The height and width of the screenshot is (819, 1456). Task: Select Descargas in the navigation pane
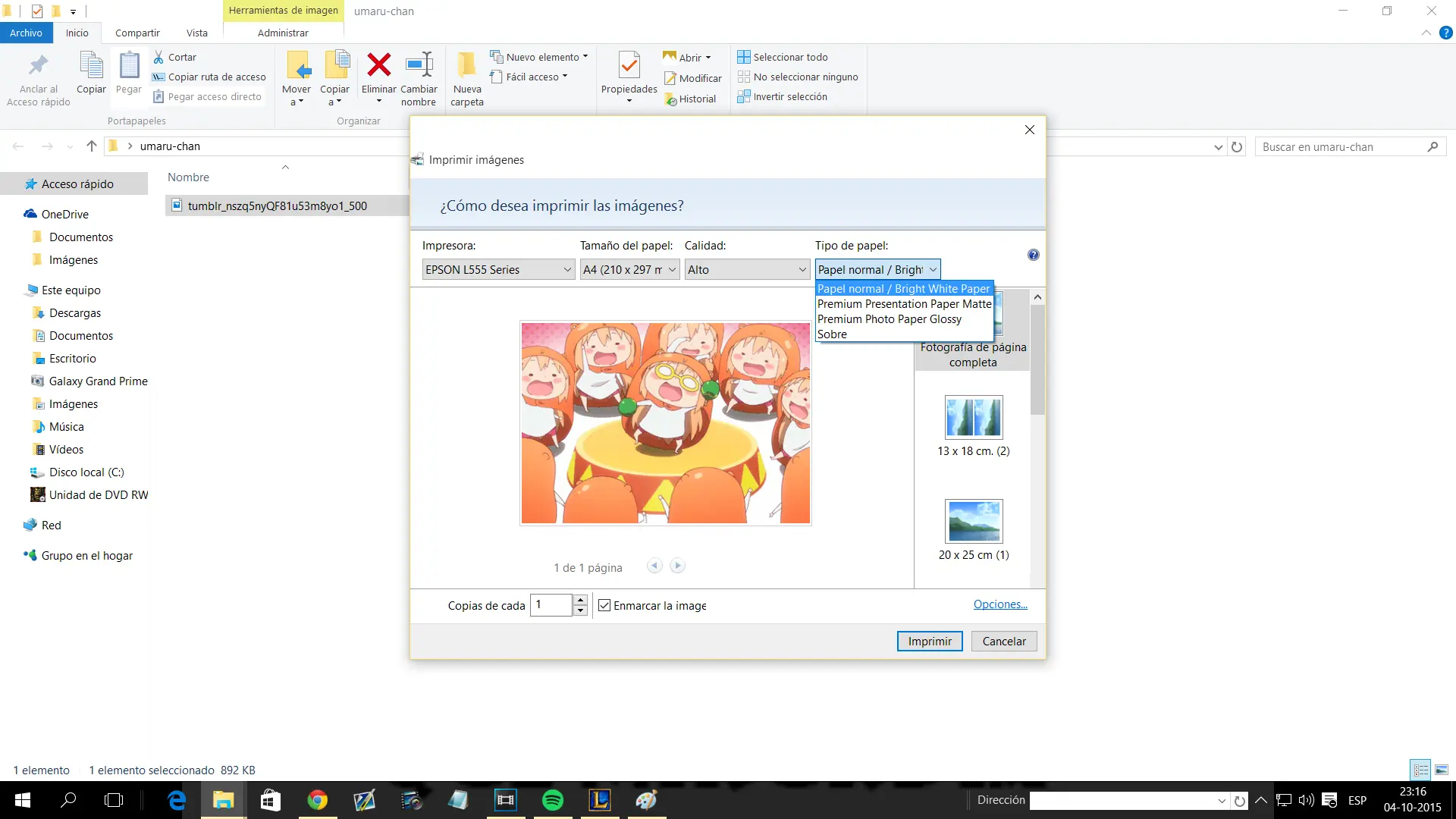[x=75, y=313]
